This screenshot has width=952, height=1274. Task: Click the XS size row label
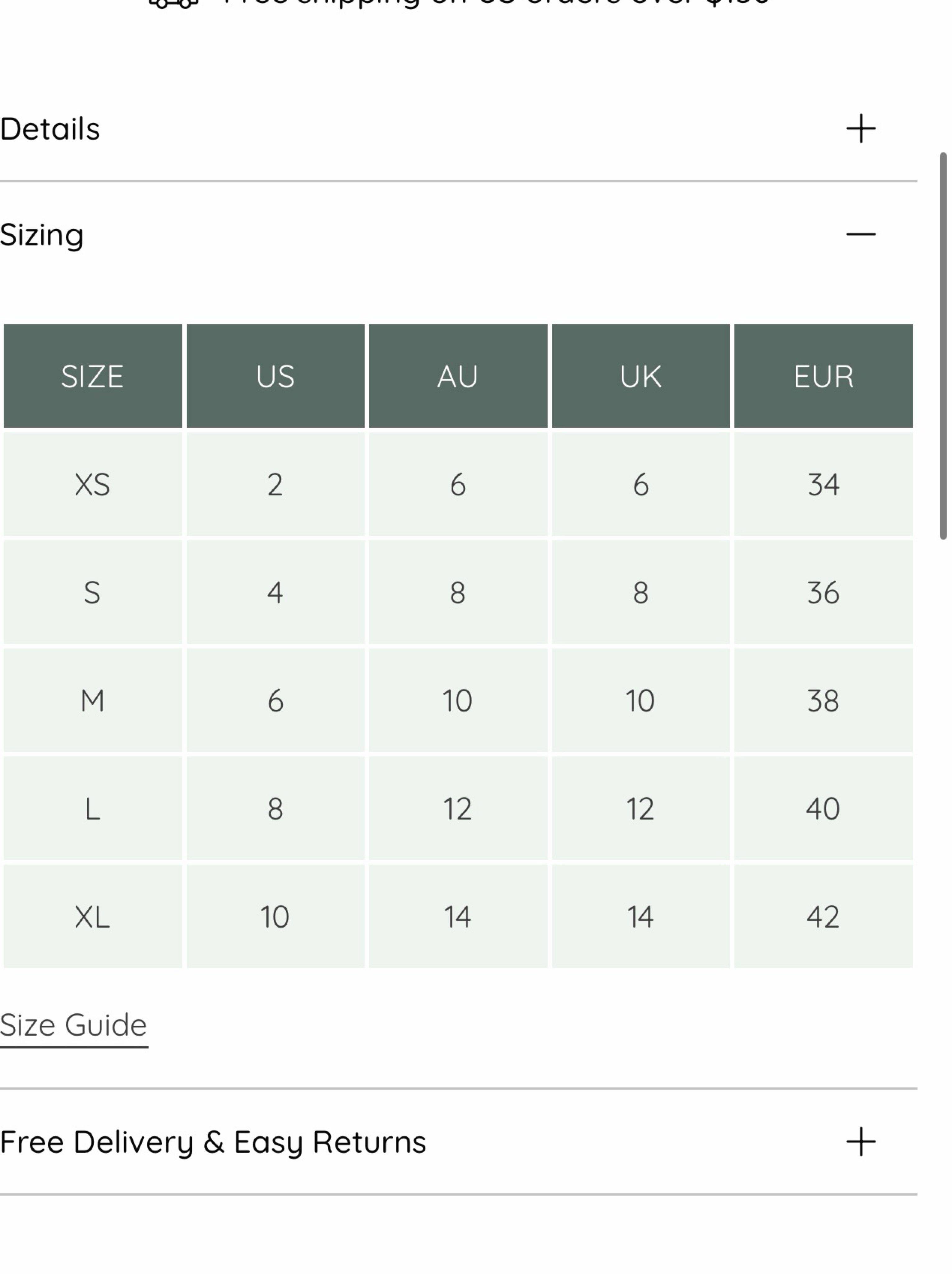93,484
